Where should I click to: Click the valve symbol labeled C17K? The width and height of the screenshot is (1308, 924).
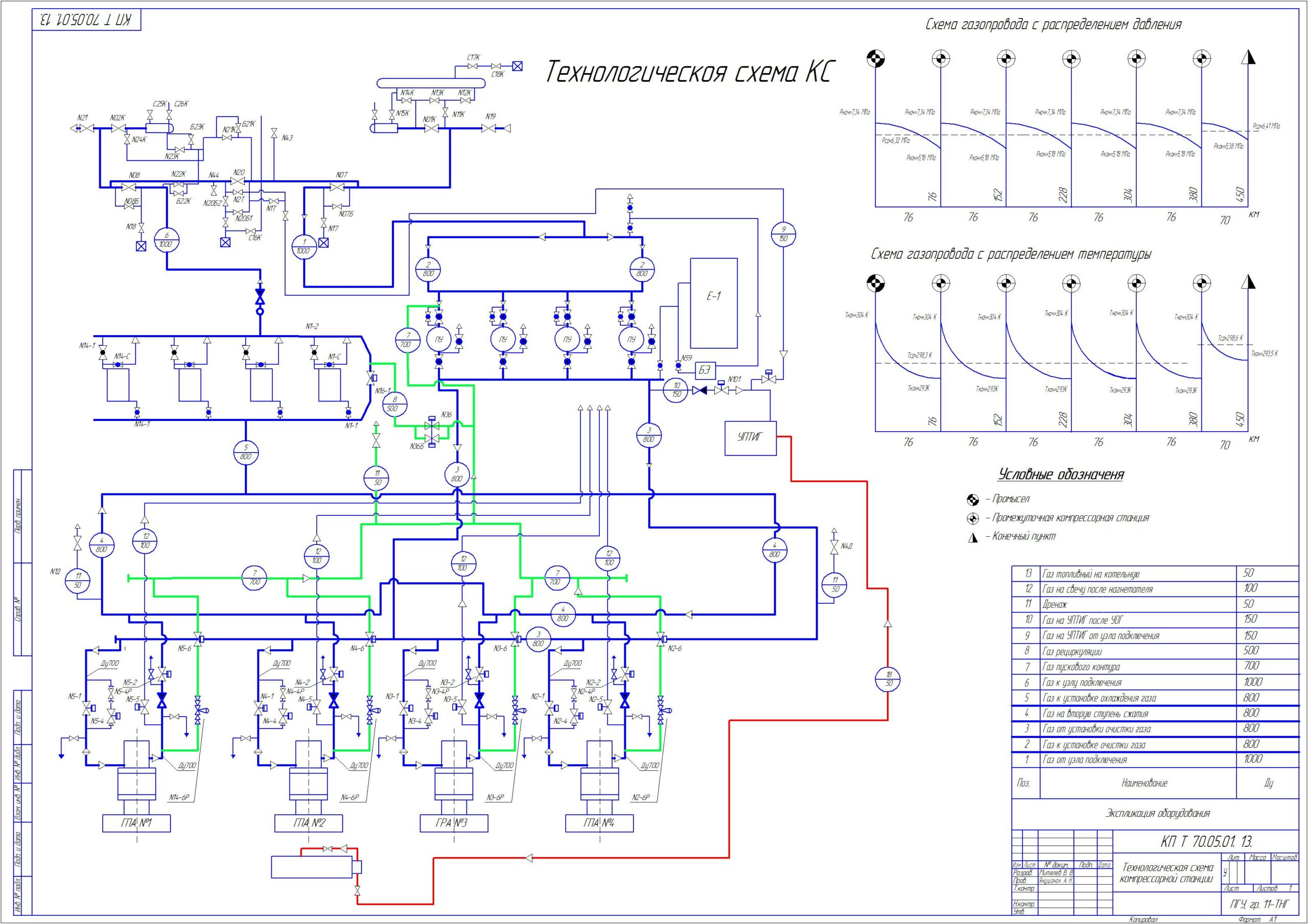472,66
